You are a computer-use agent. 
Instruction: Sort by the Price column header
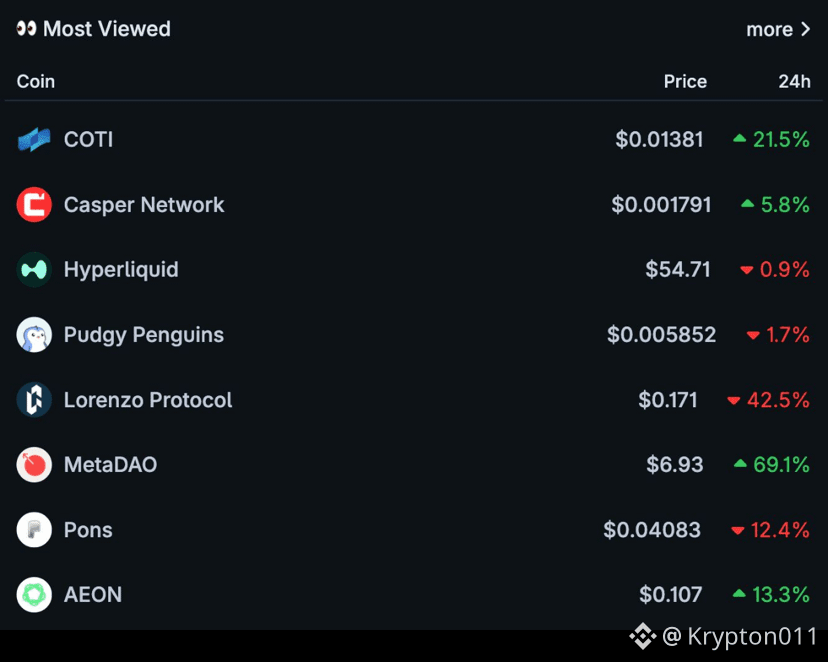click(x=685, y=81)
